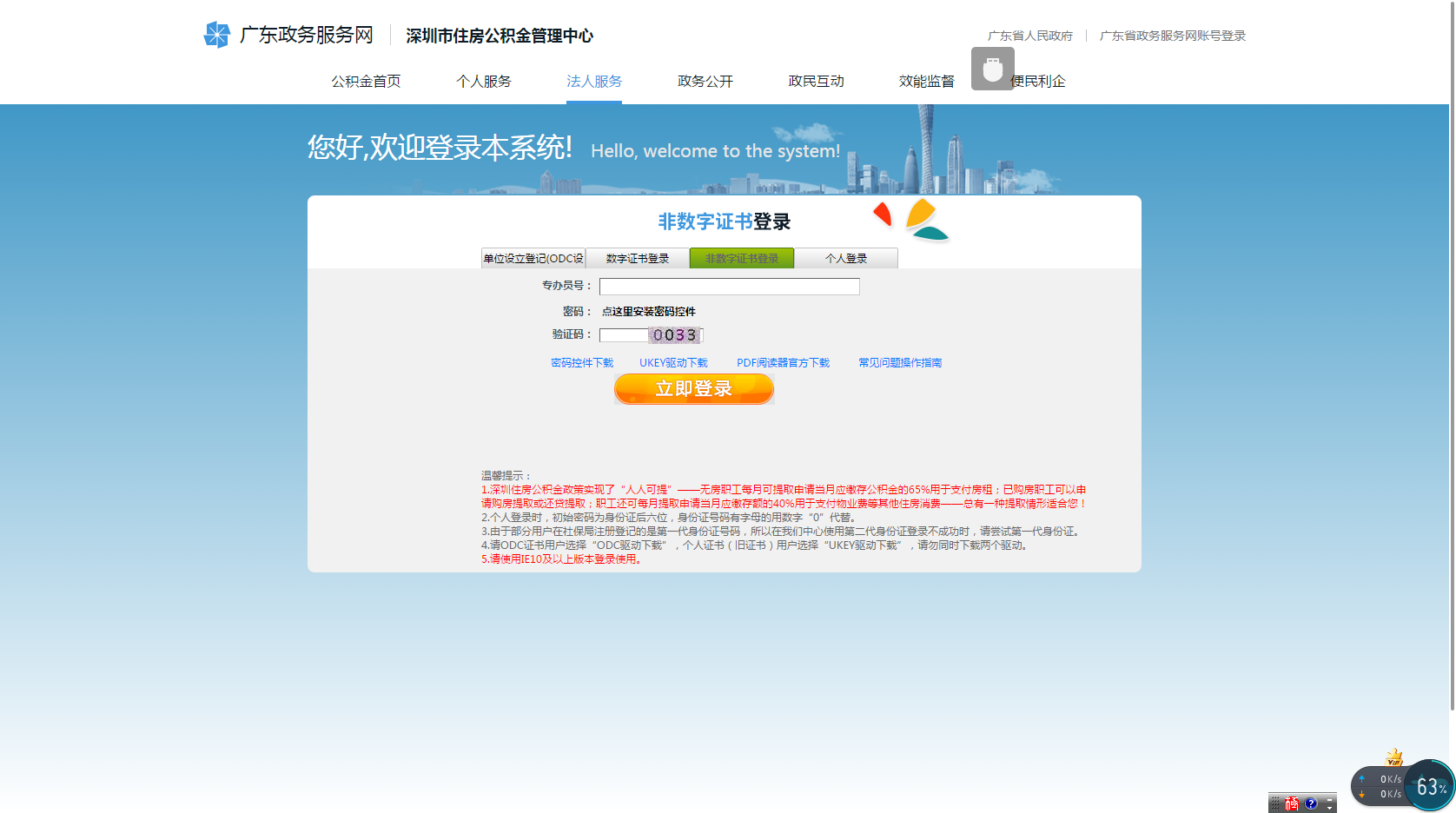The width and height of the screenshot is (1456, 813).
Task: Click the 广东政务服务网 snowflake logo icon
Action: point(216,35)
